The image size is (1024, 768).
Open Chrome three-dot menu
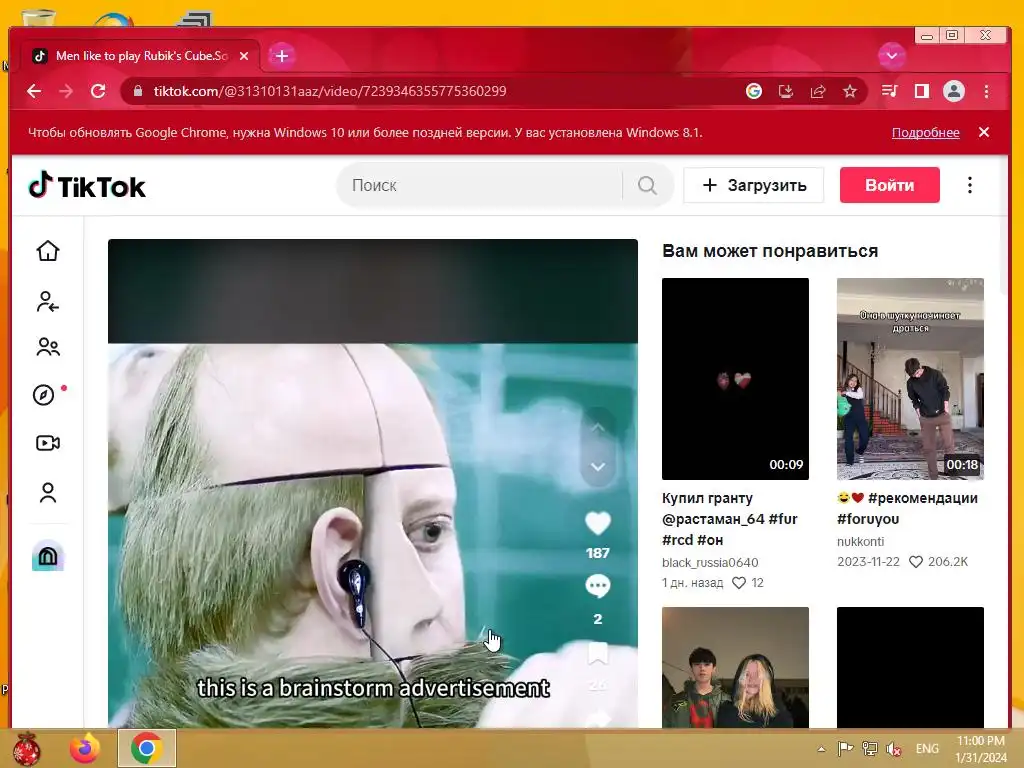pos(987,91)
